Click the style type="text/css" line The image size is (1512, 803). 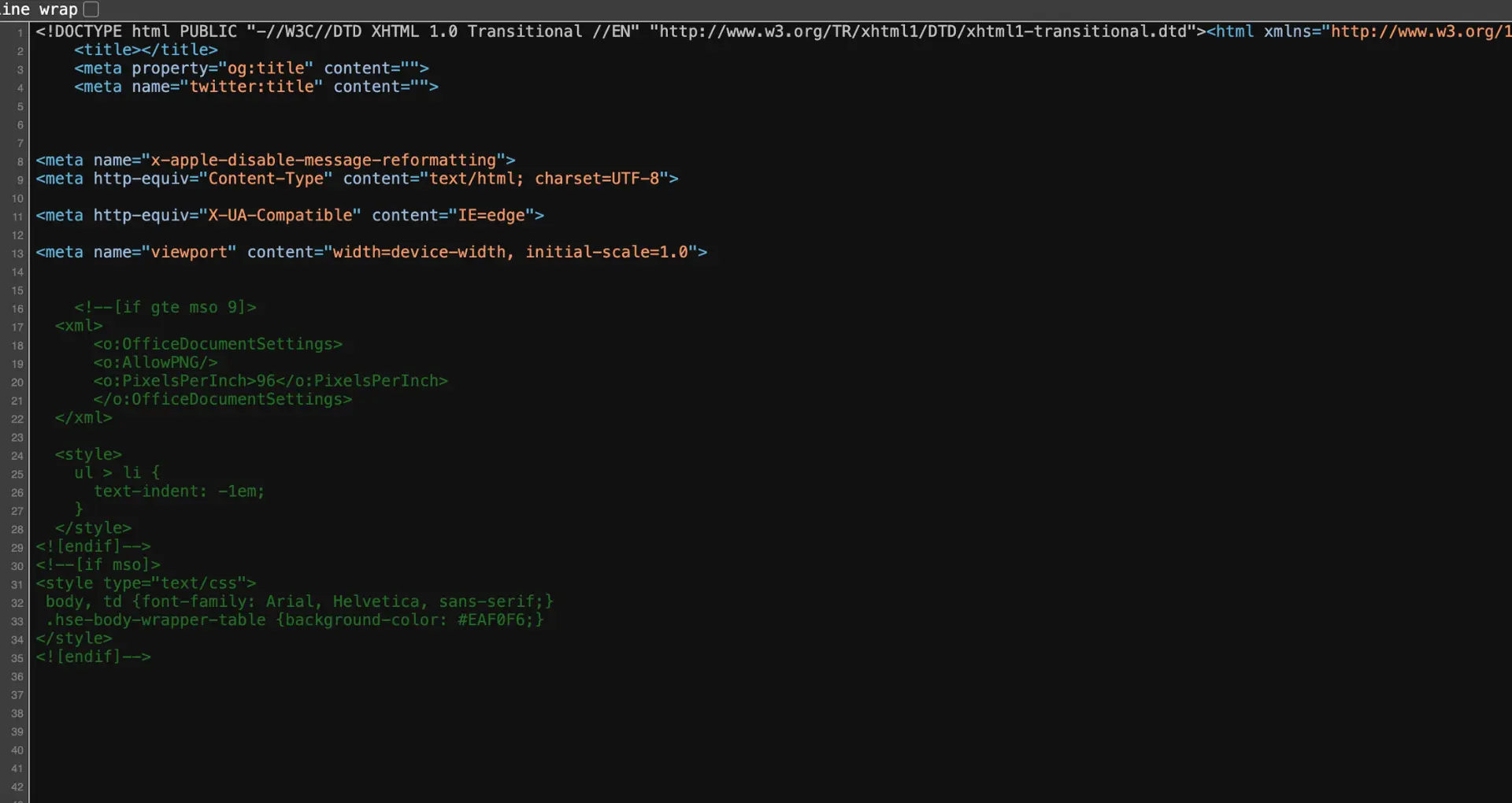(x=146, y=583)
